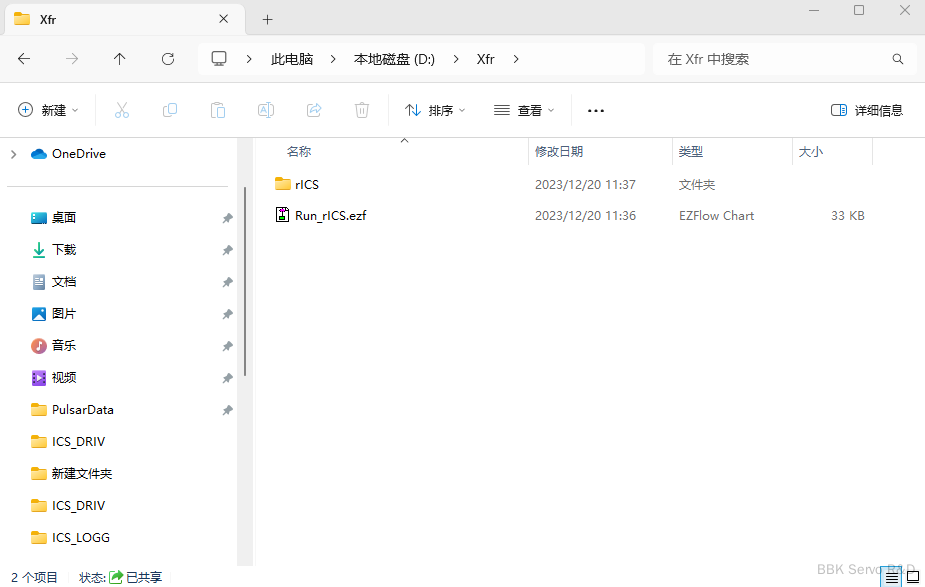Click the Rename icon in toolbar
The height and width of the screenshot is (587, 925).
click(x=266, y=110)
